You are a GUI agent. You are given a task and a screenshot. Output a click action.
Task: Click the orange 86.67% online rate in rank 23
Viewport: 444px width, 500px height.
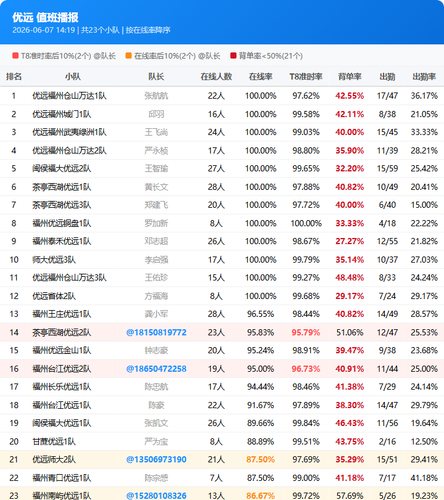click(x=261, y=496)
